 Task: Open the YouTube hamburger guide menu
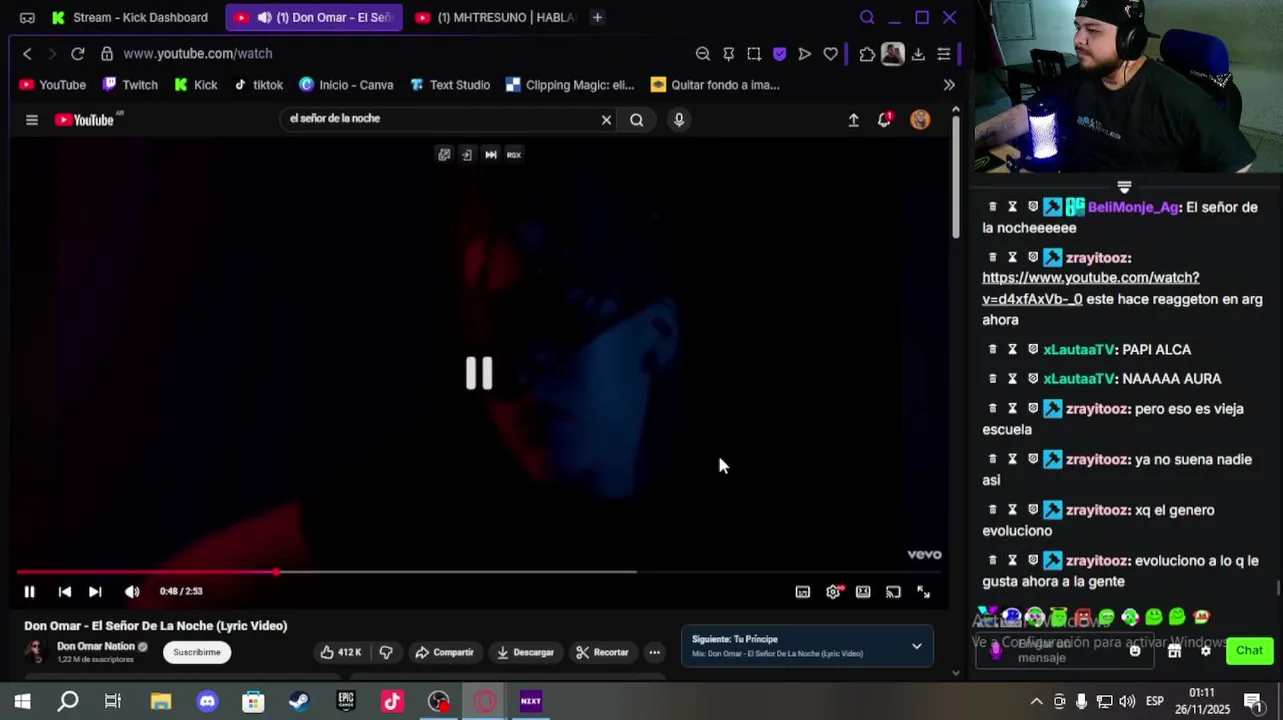point(32,120)
